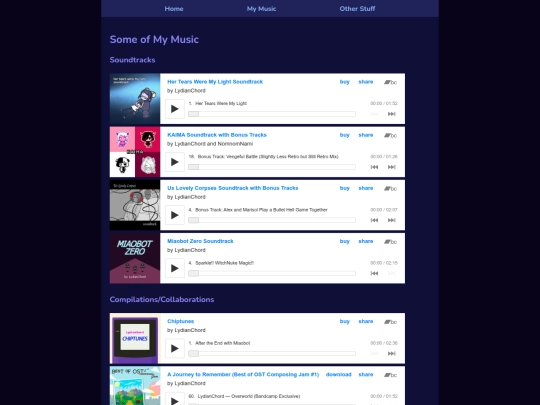Play the Miaobot Zero Soundtrack track
This screenshot has width=540, height=405.
[175, 268]
